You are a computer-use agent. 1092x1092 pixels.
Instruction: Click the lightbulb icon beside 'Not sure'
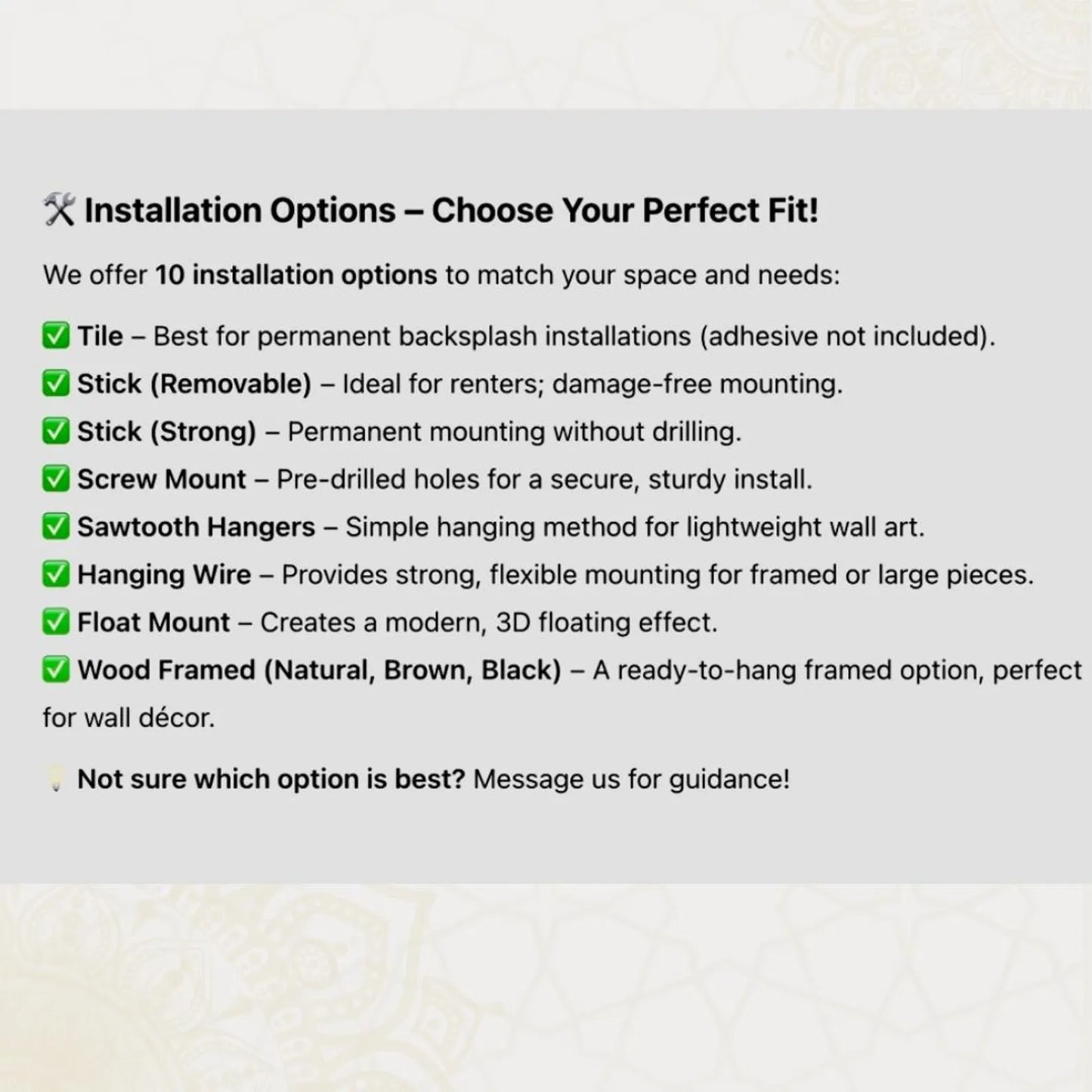pos(55,779)
